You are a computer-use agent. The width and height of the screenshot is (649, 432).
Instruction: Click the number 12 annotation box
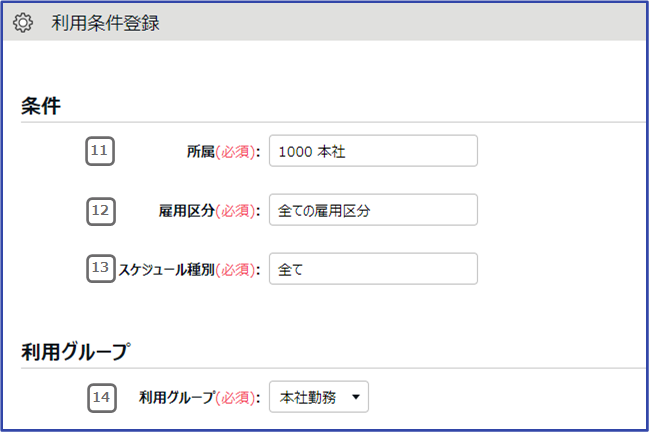101,211
